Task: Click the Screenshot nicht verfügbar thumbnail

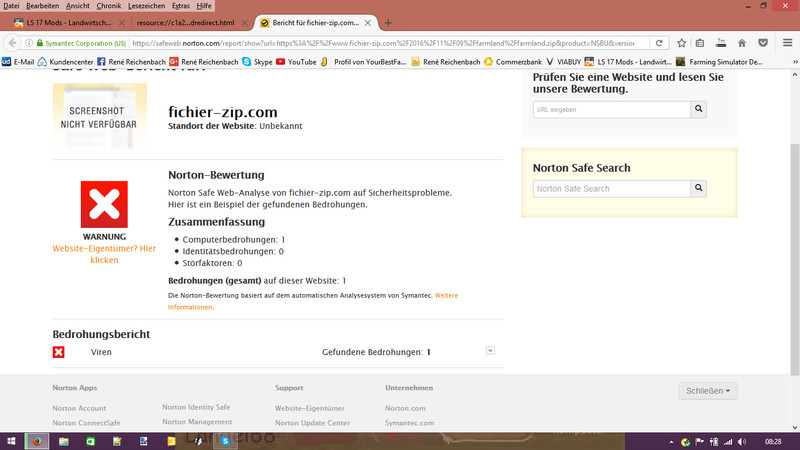Action: click(x=99, y=117)
